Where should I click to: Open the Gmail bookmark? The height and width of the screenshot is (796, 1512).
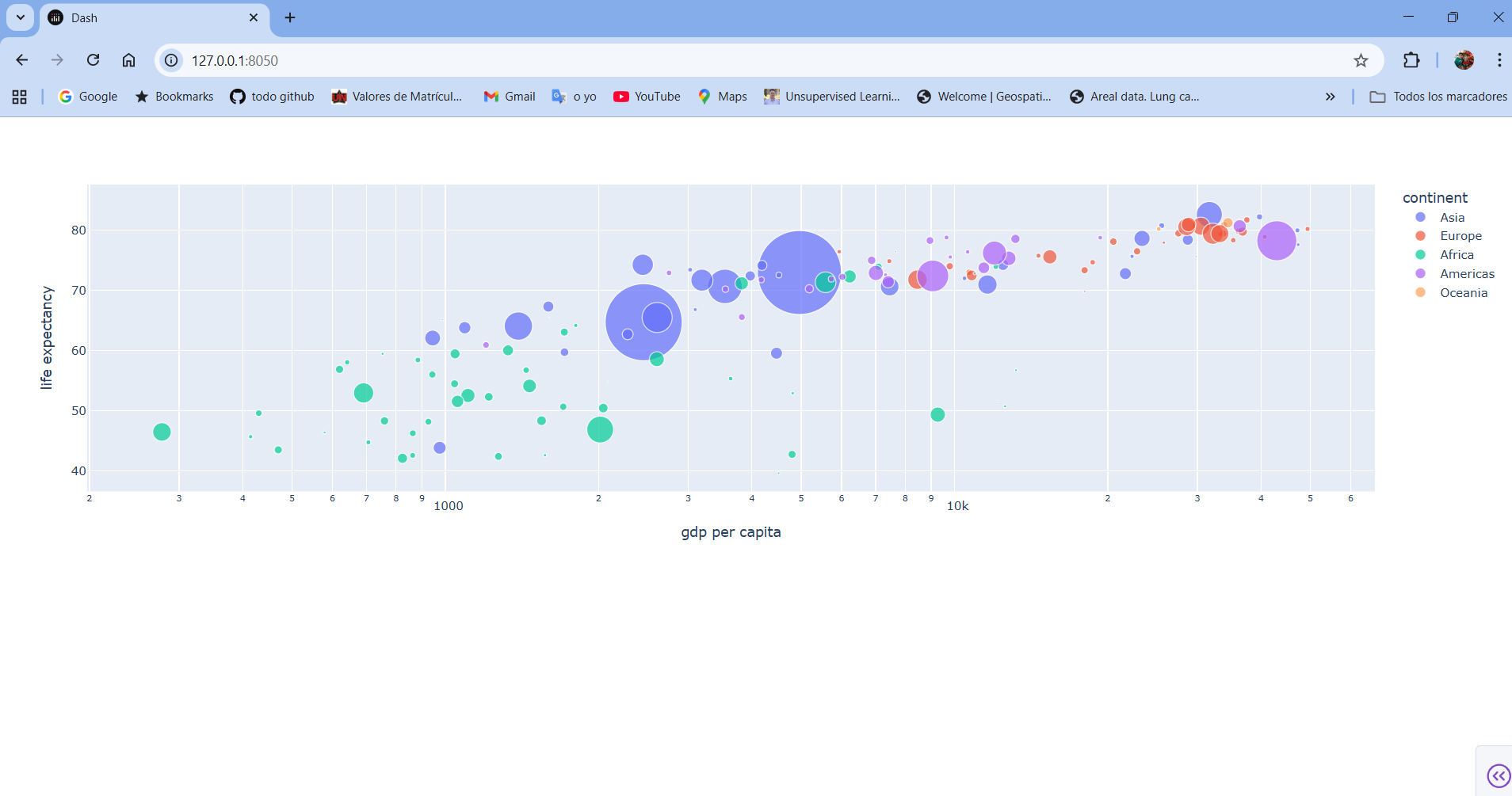pyautogui.click(x=510, y=97)
